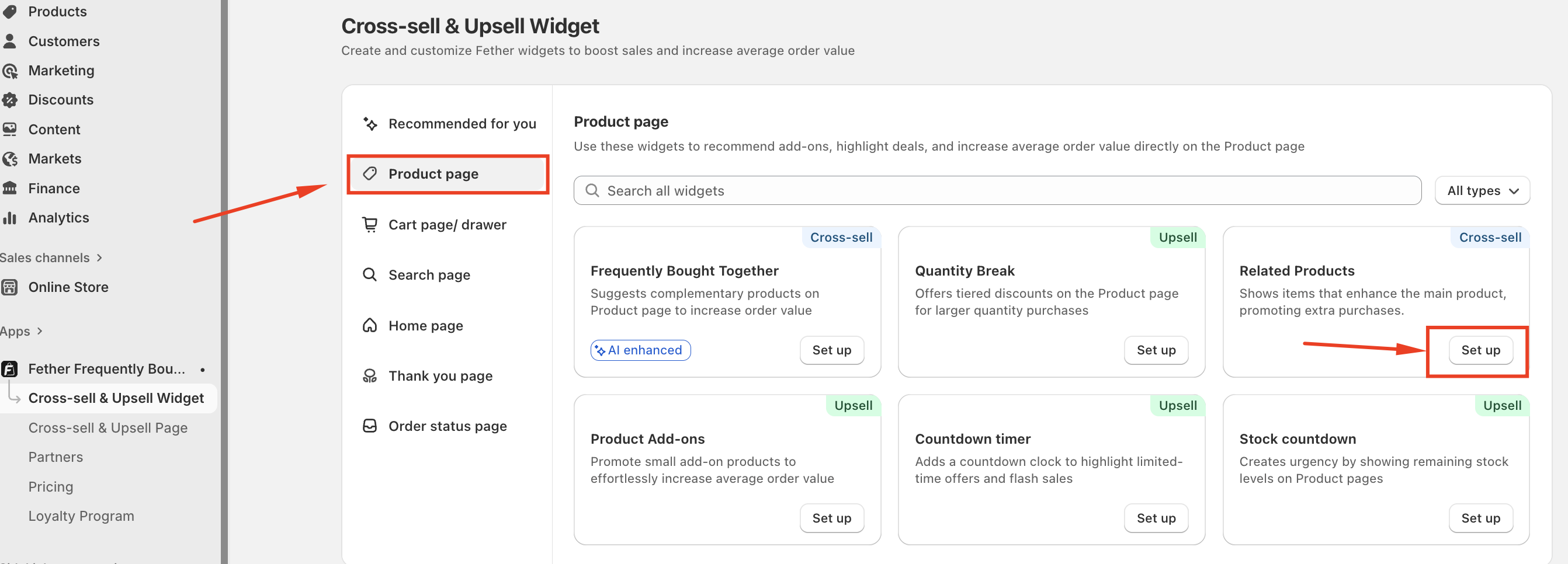Screen dimensions: 1568x564
Task: Open the All types filter dropdown
Action: (1482, 191)
